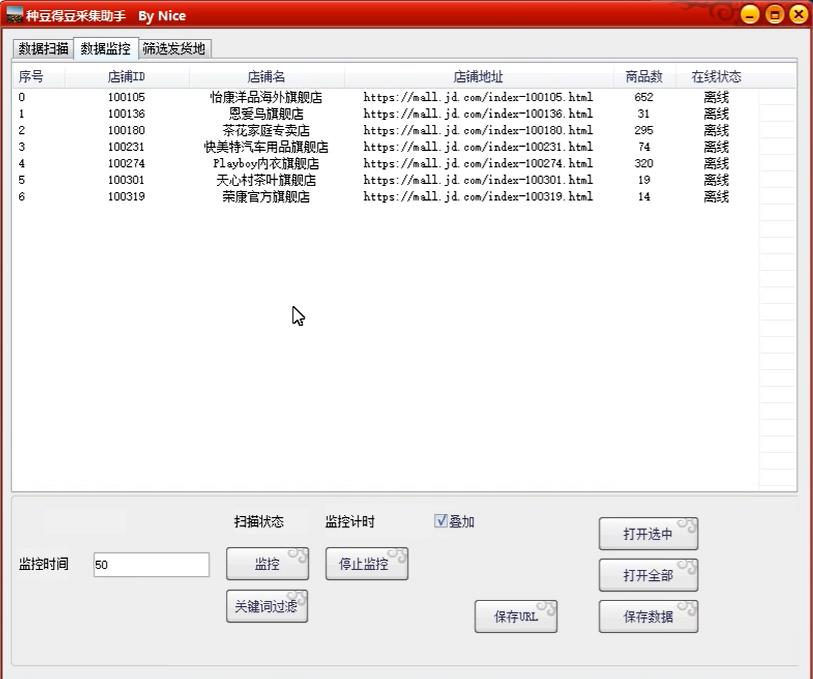Maximize the window with orange button
The width and height of the screenshot is (813, 679).
coord(775,14)
